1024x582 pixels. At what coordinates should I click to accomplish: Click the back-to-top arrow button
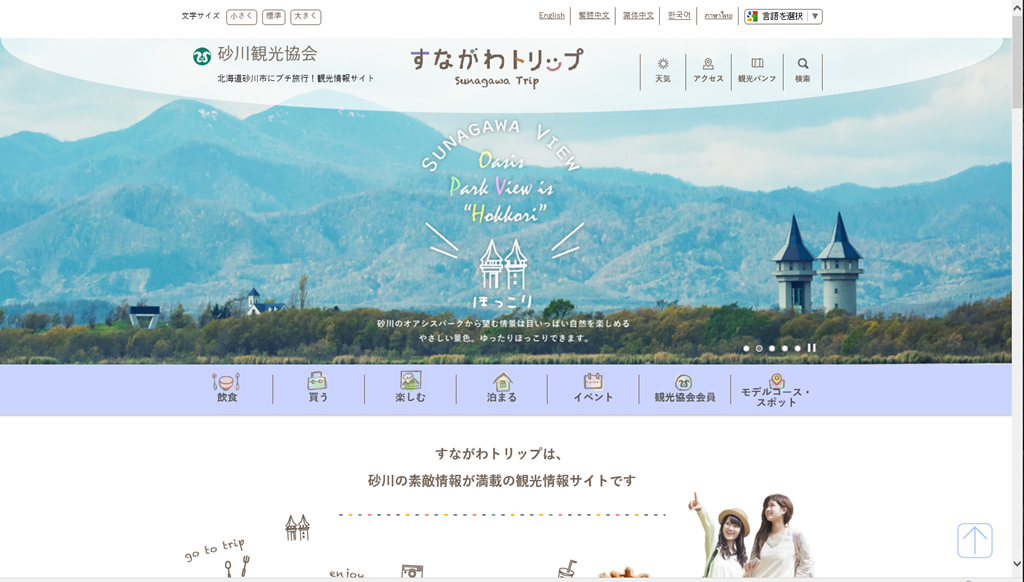[974, 540]
